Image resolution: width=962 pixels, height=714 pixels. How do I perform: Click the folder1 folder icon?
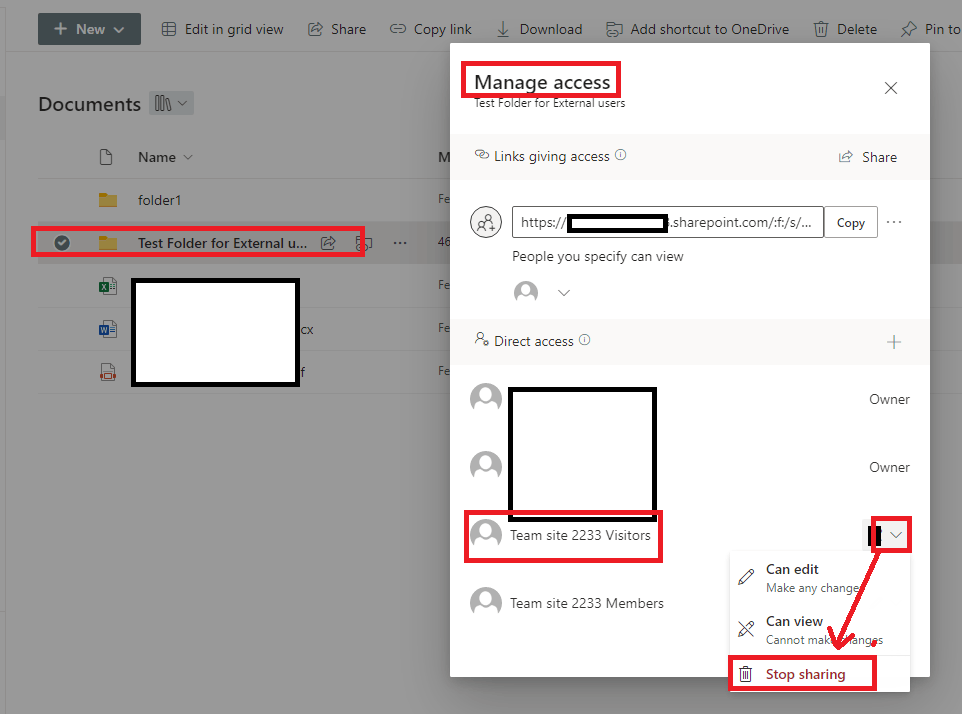tap(108, 200)
